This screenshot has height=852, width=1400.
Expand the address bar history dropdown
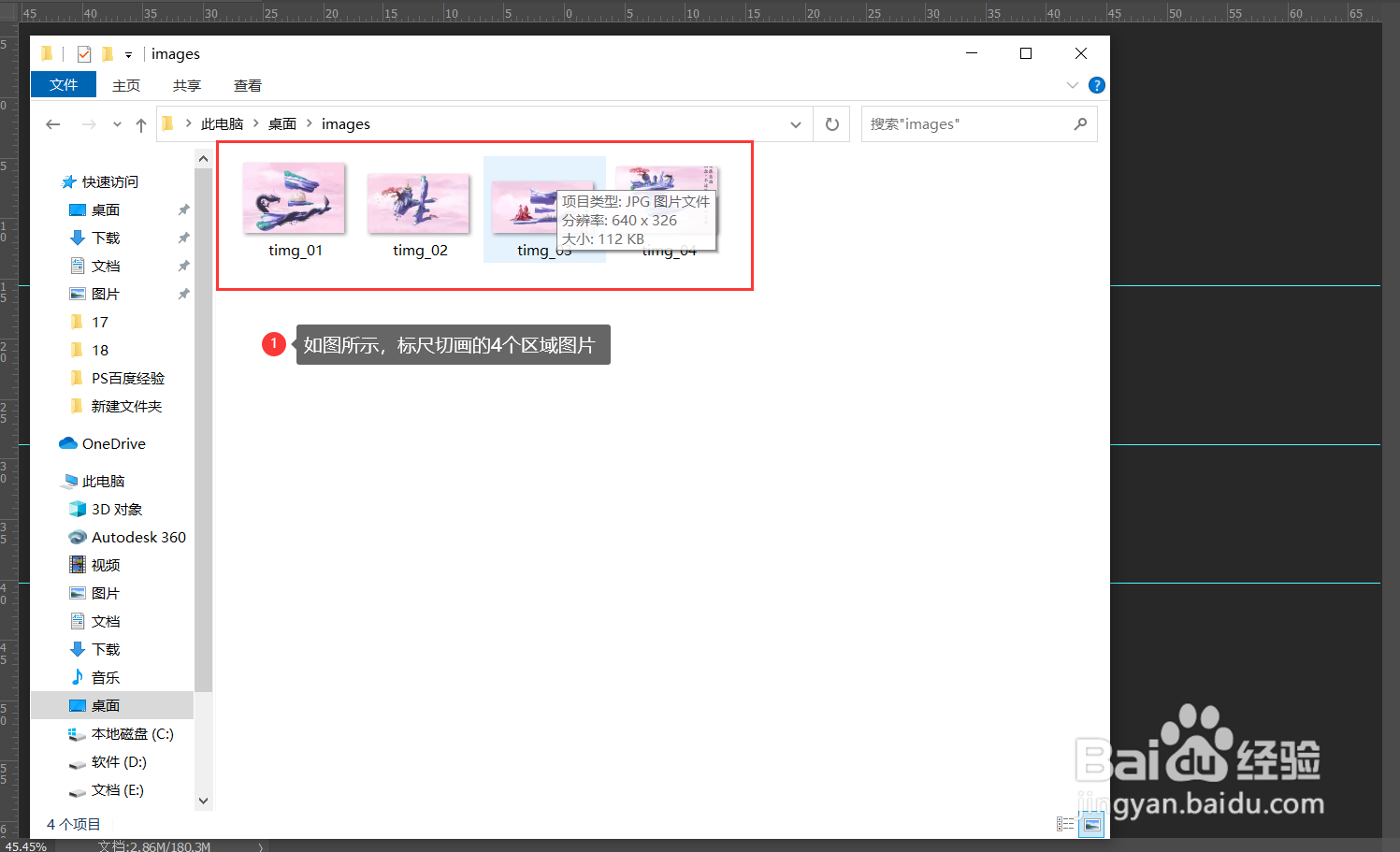tap(796, 124)
